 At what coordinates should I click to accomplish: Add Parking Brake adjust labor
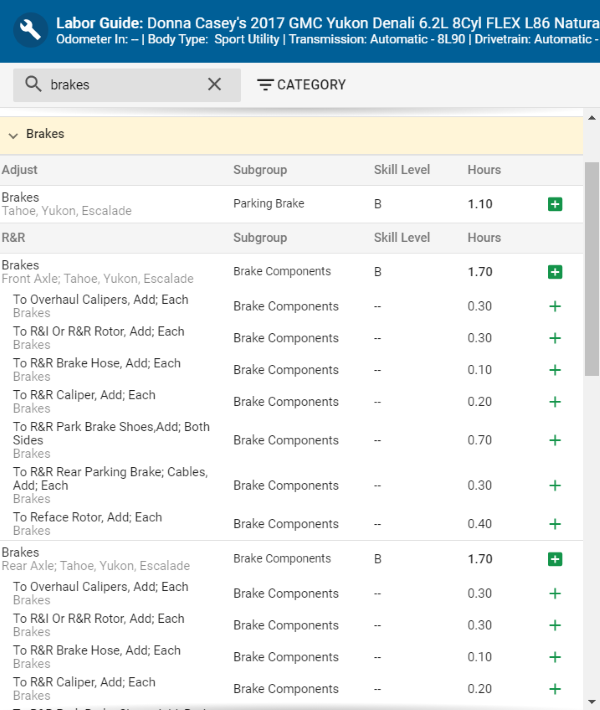555,204
